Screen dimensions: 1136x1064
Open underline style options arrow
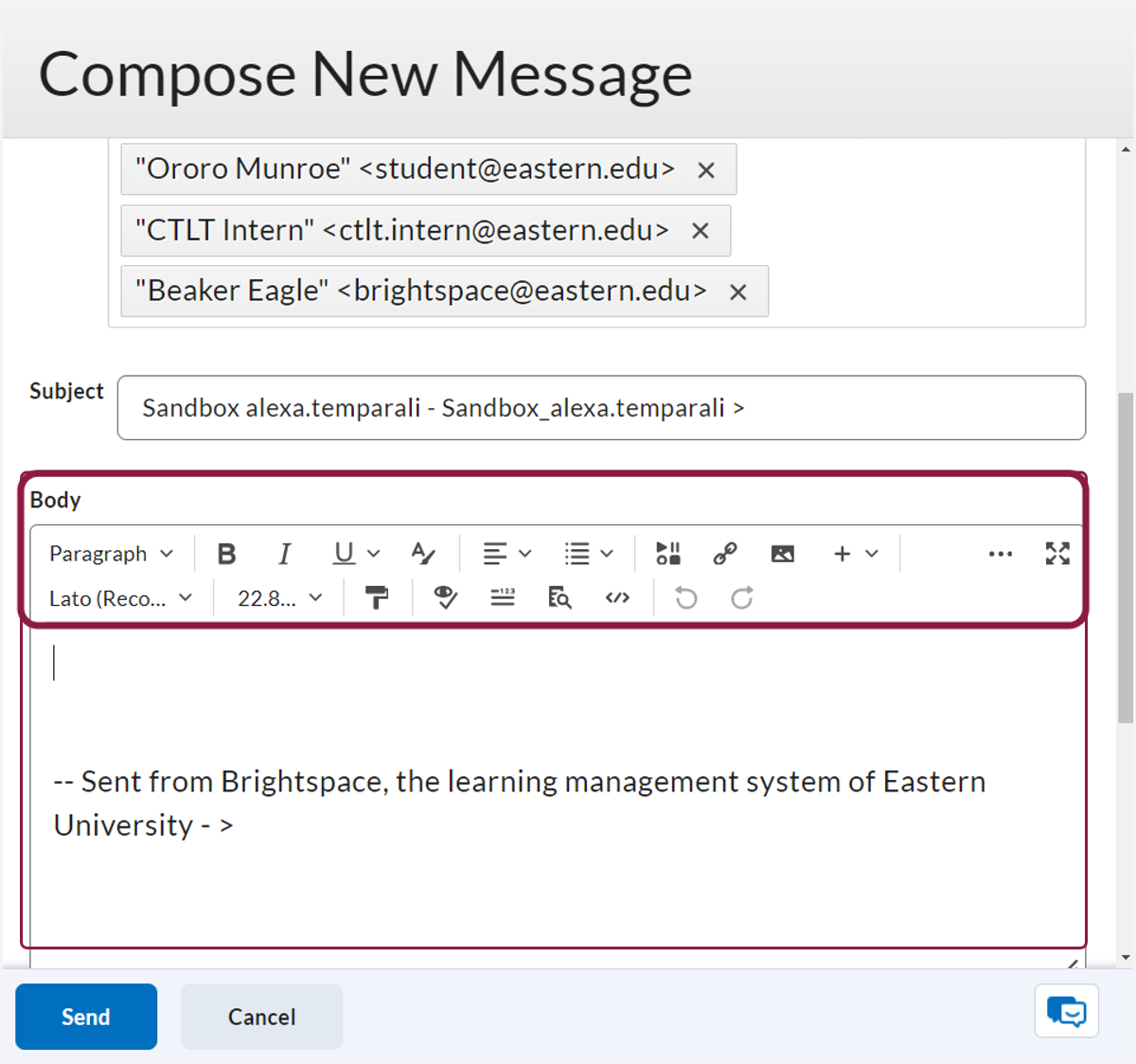point(374,554)
